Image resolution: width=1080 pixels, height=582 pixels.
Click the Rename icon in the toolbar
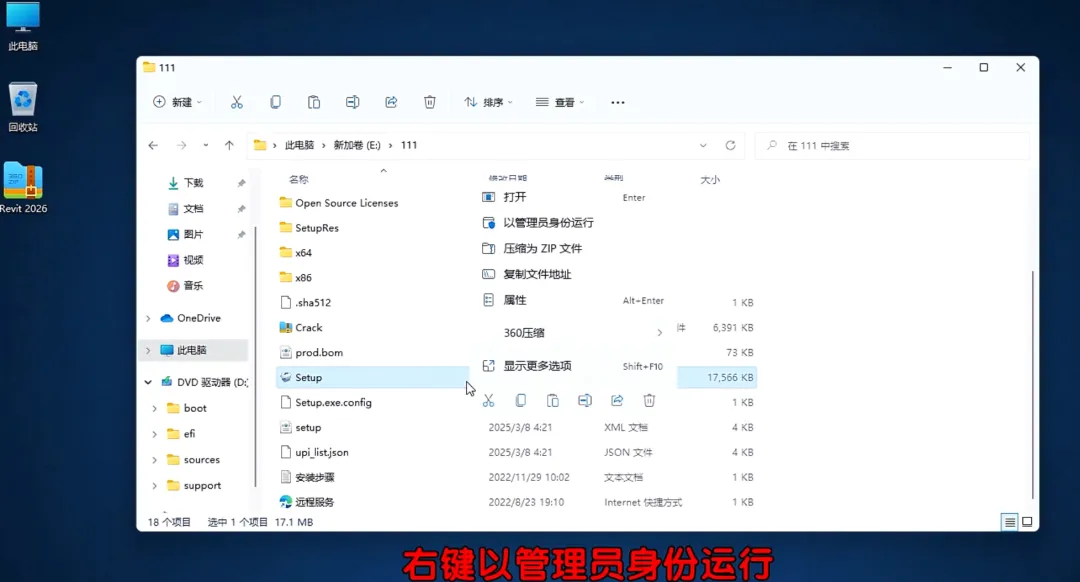pos(352,102)
